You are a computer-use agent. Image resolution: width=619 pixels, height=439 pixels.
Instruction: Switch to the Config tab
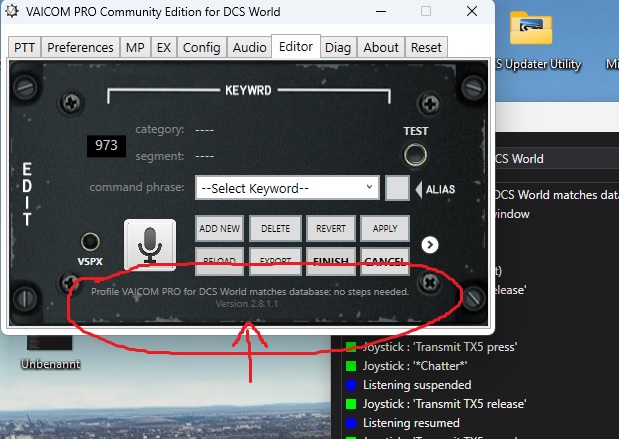tap(202, 47)
